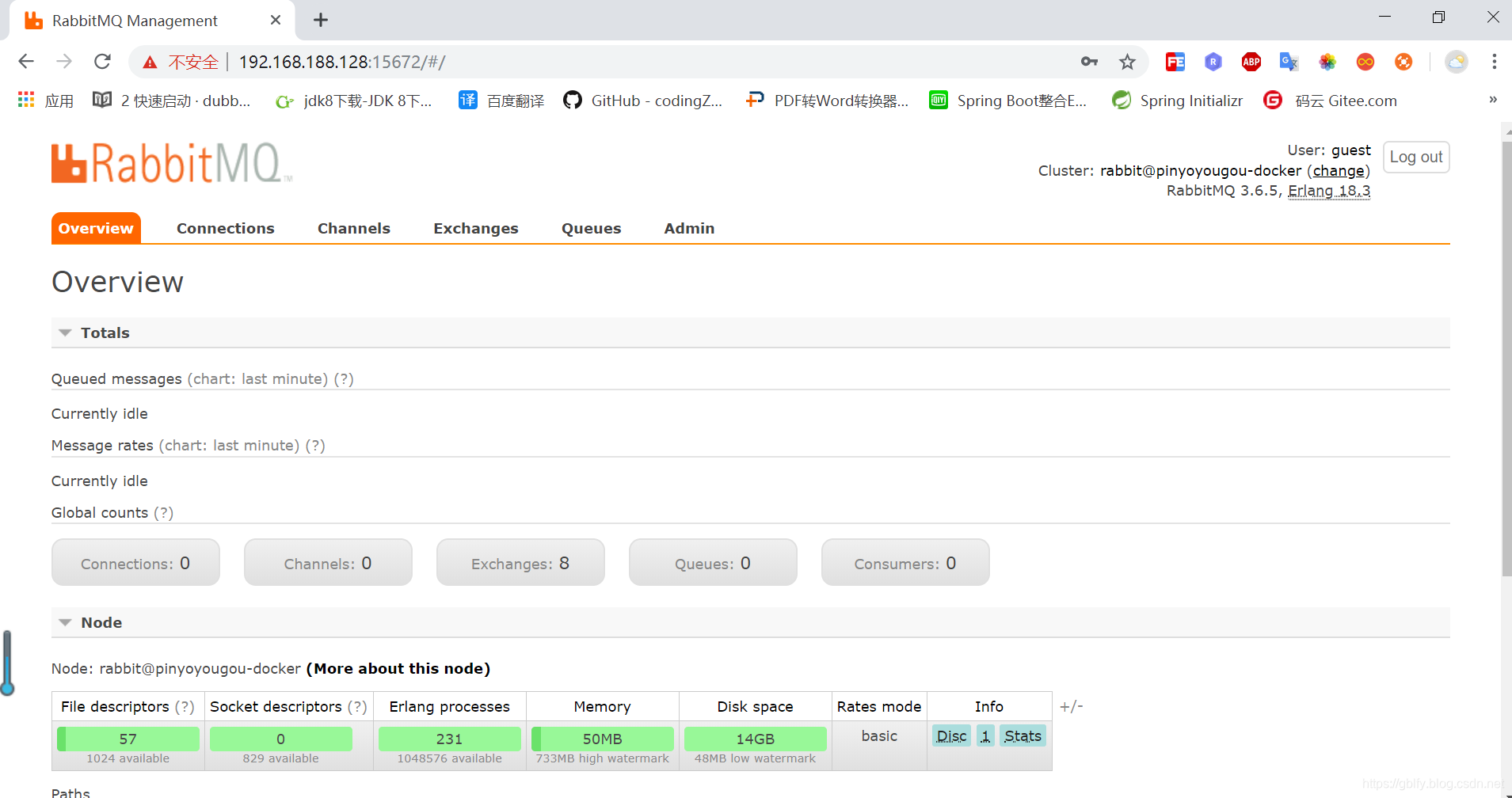Open help (?) for Message rates

pyautogui.click(x=315, y=446)
